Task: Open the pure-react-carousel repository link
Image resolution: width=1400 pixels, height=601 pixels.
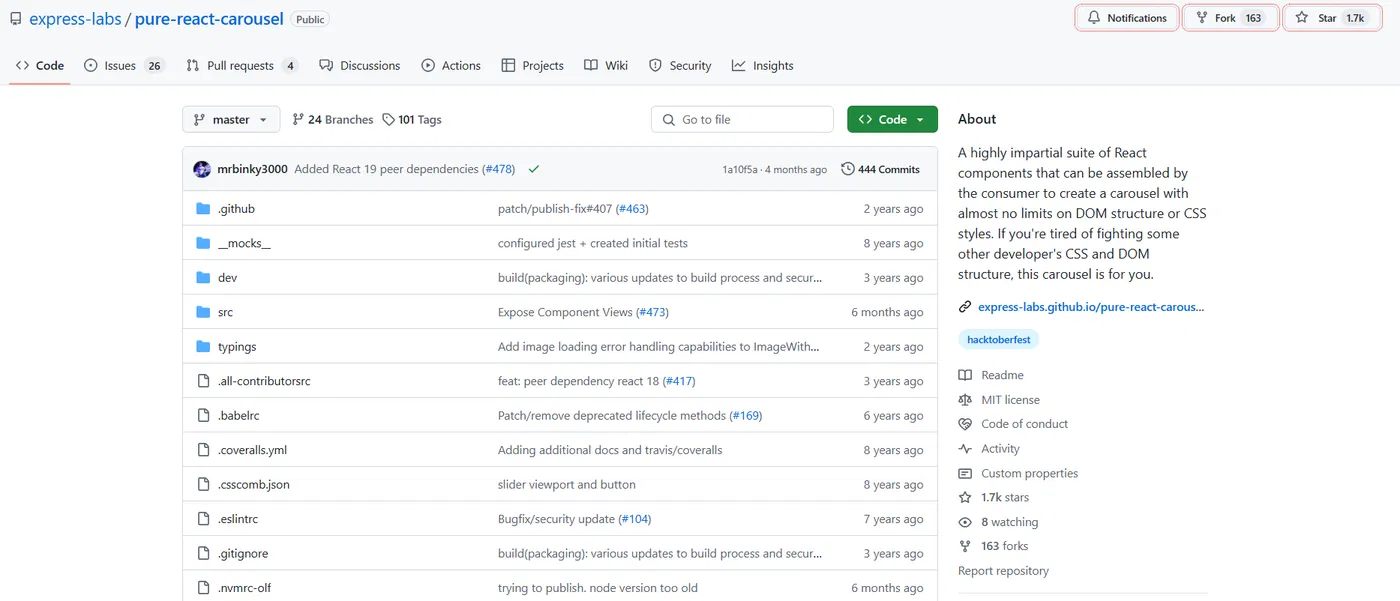Action: tap(209, 18)
